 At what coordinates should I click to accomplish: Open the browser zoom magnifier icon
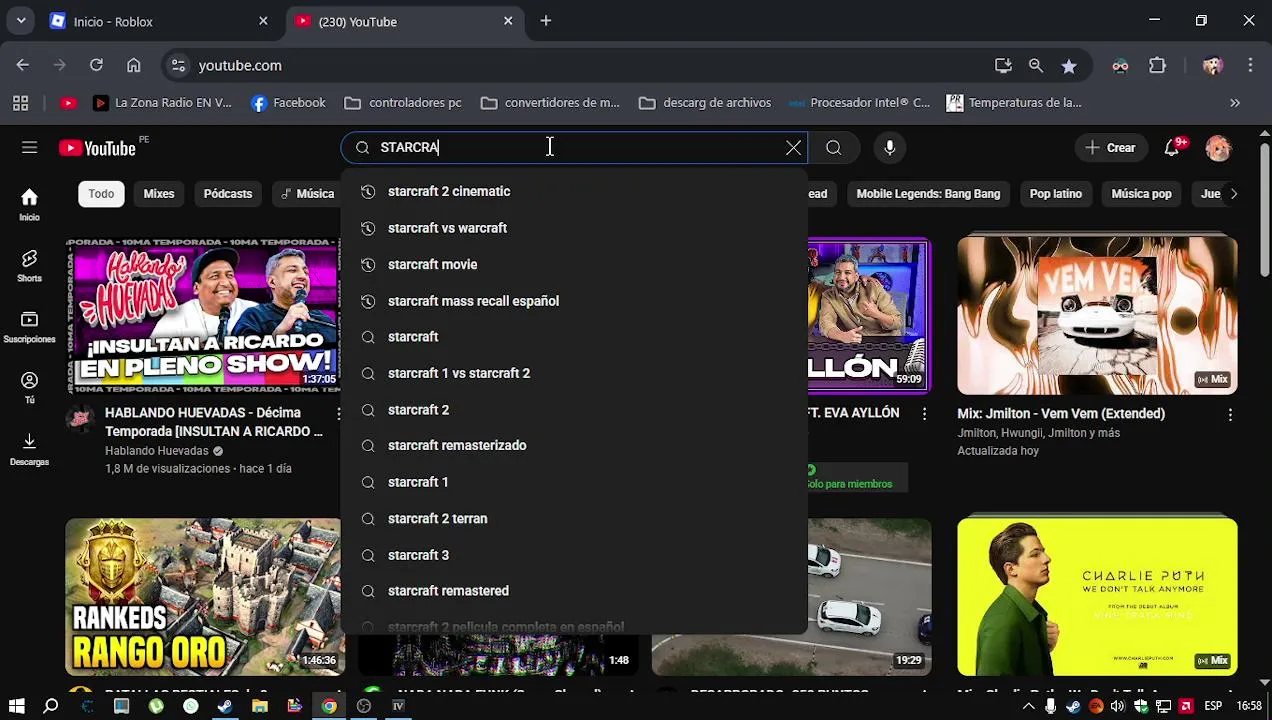click(x=1036, y=65)
